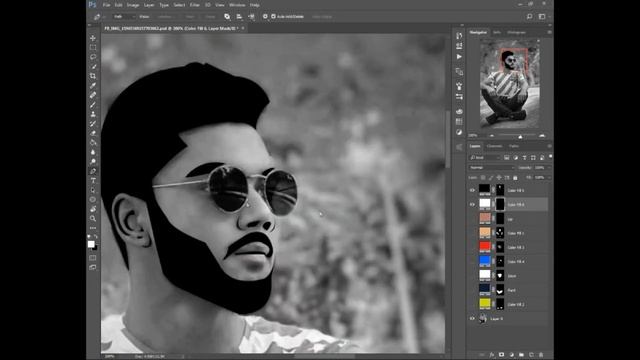
Task: Toggle the Auto Add/Delete checkbox
Action: click(x=273, y=17)
